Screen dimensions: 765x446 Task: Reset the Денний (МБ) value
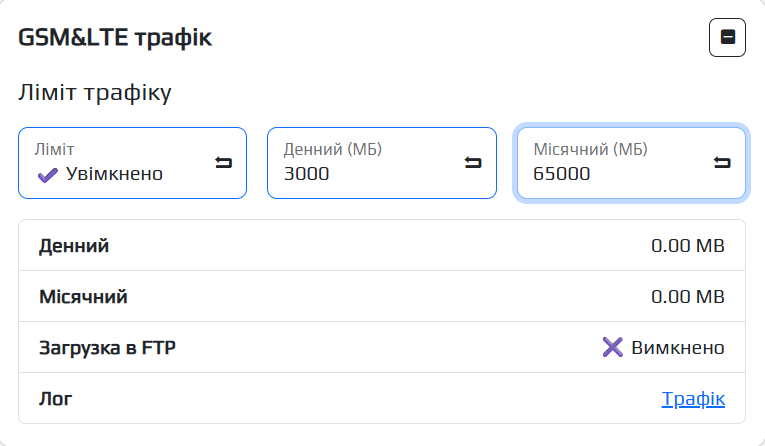click(473, 163)
